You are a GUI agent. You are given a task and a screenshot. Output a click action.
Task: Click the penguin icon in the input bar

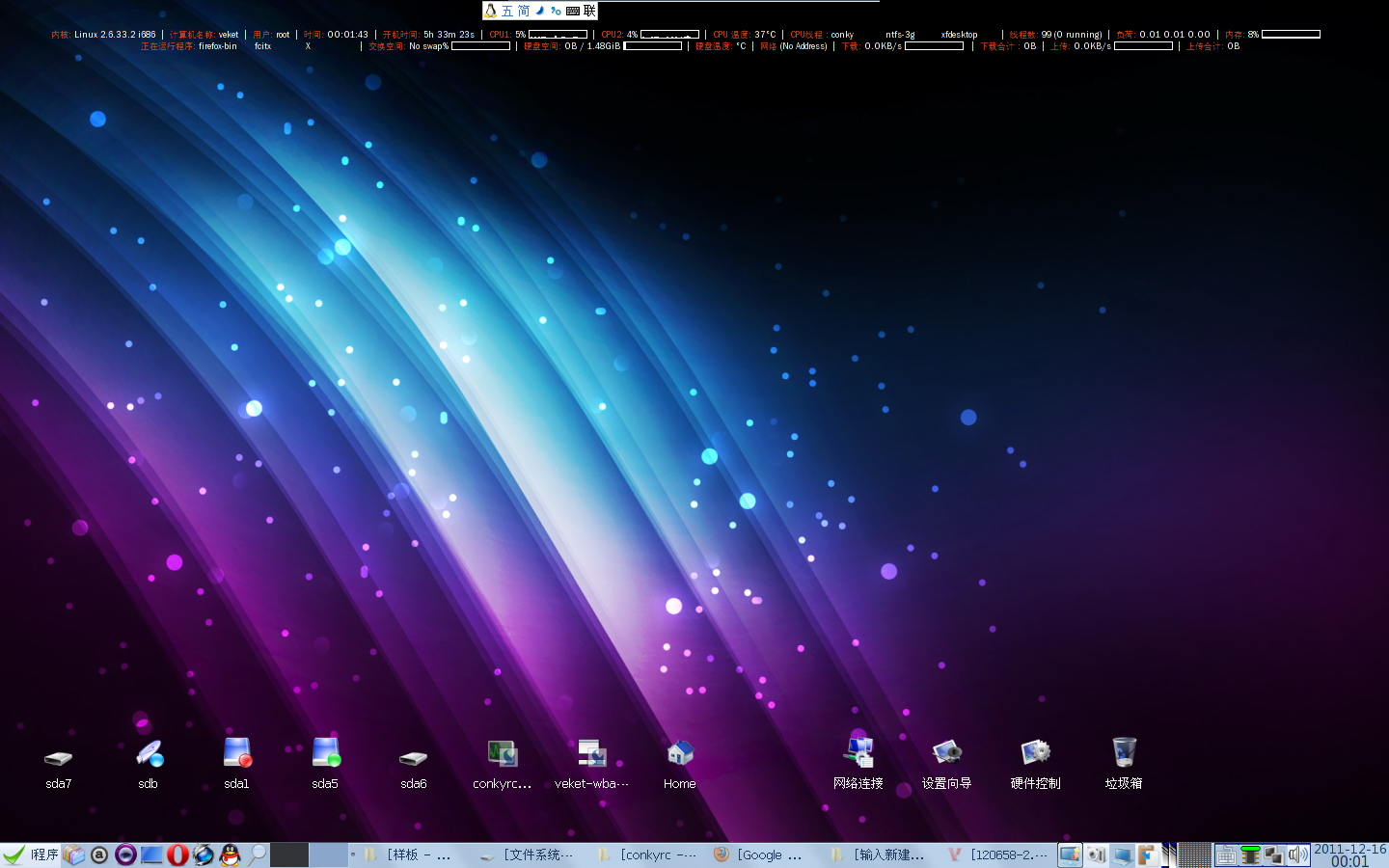point(491,11)
